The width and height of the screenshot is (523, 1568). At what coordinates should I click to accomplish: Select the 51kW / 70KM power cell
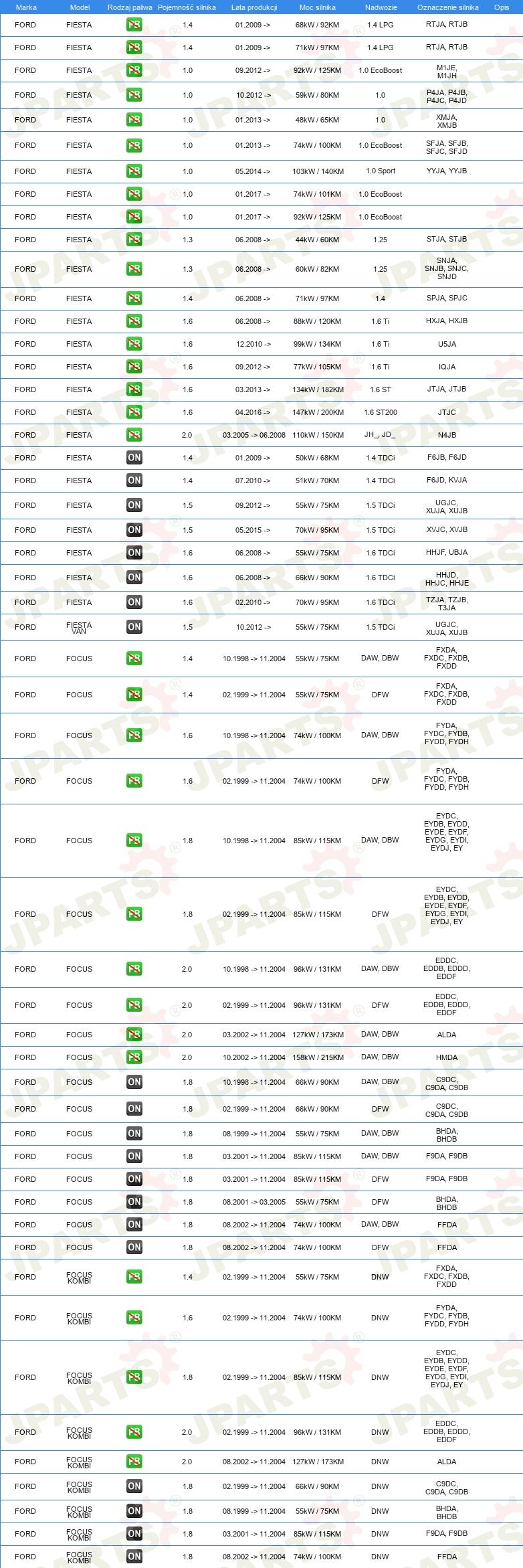click(x=318, y=481)
